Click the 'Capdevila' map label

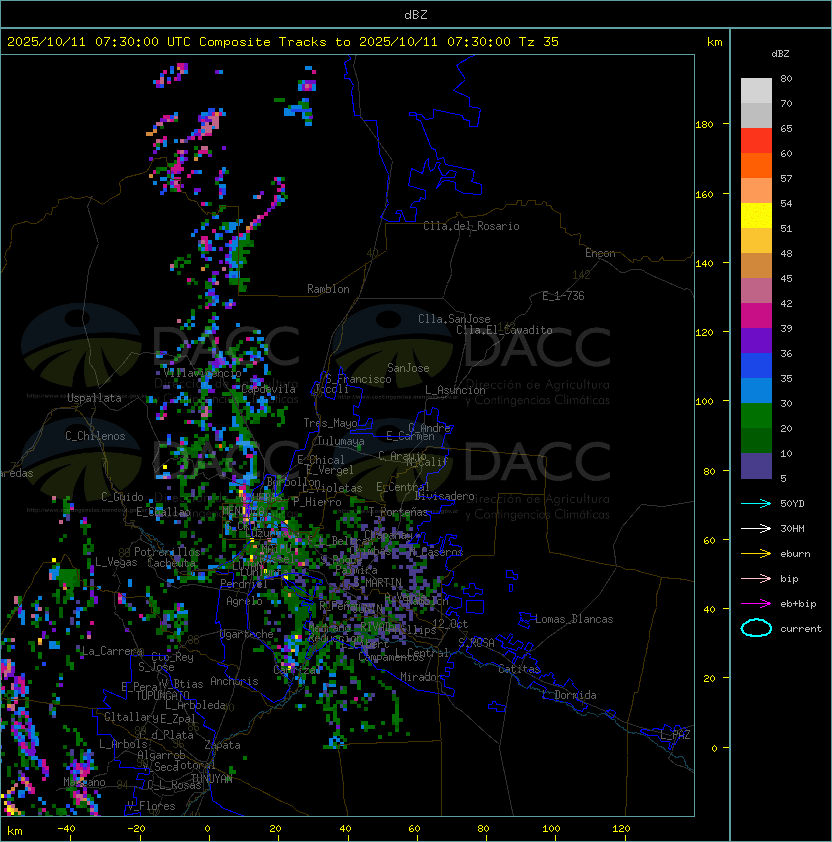point(268,389)
